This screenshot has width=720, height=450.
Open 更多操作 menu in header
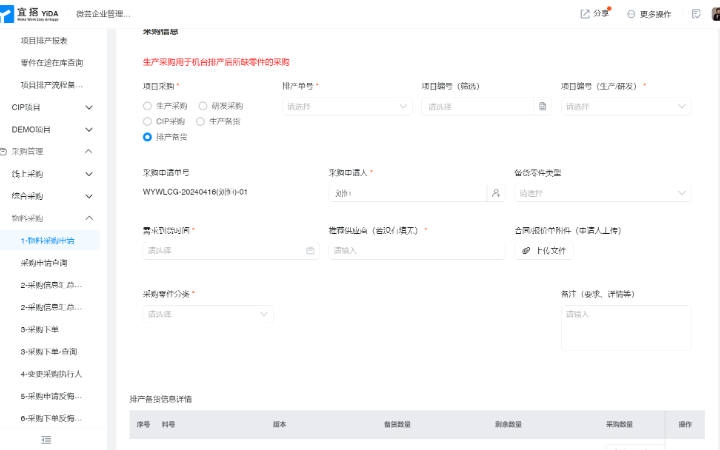[x=649, y=14]
